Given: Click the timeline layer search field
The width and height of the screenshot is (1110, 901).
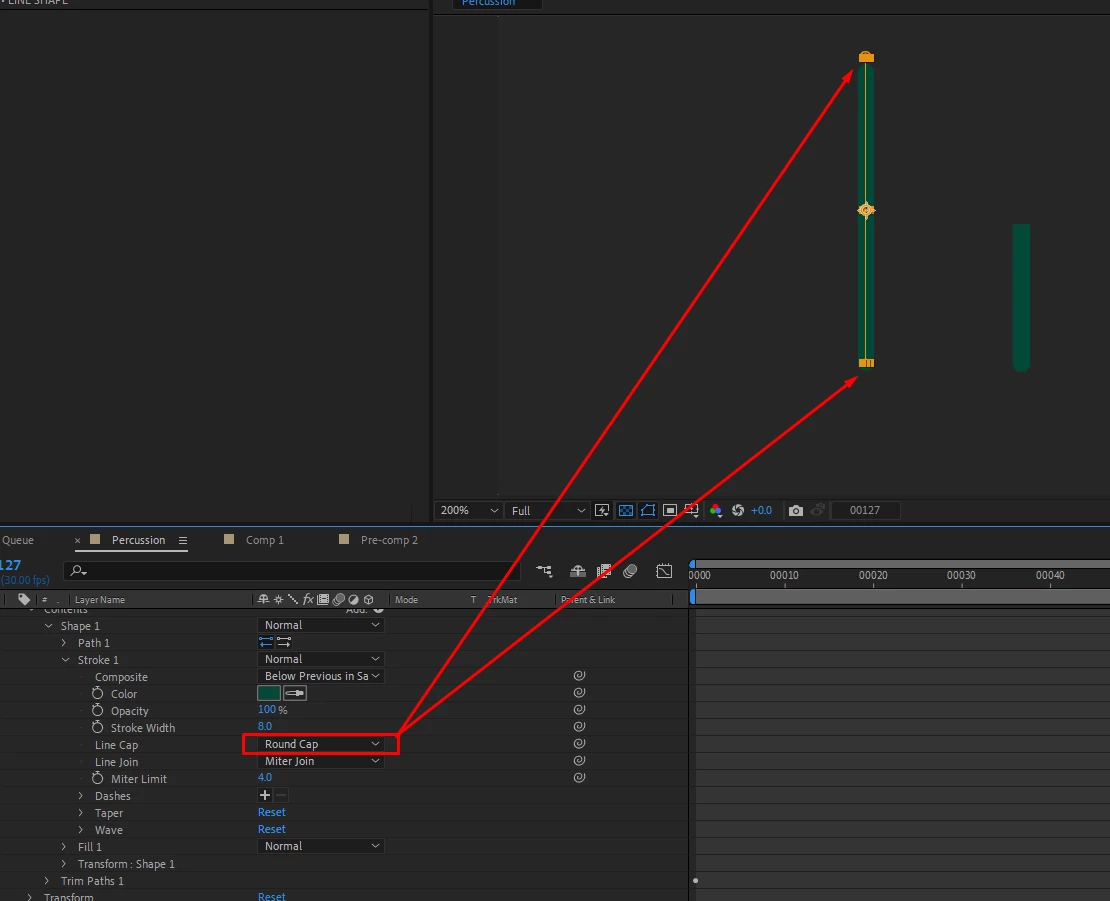Looking at the screenshot, I should (x=292, y=570).
